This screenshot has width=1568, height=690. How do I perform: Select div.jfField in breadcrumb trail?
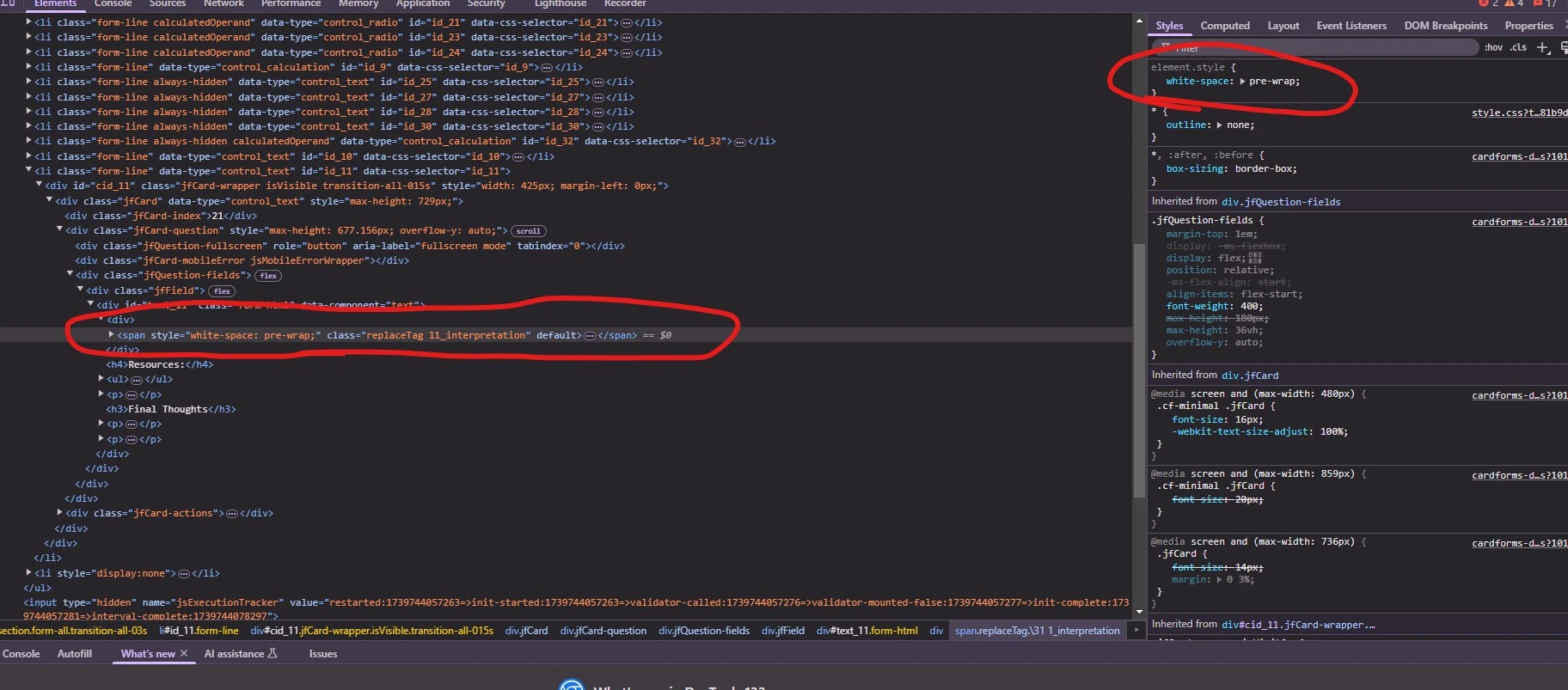[x=782, y=631]
